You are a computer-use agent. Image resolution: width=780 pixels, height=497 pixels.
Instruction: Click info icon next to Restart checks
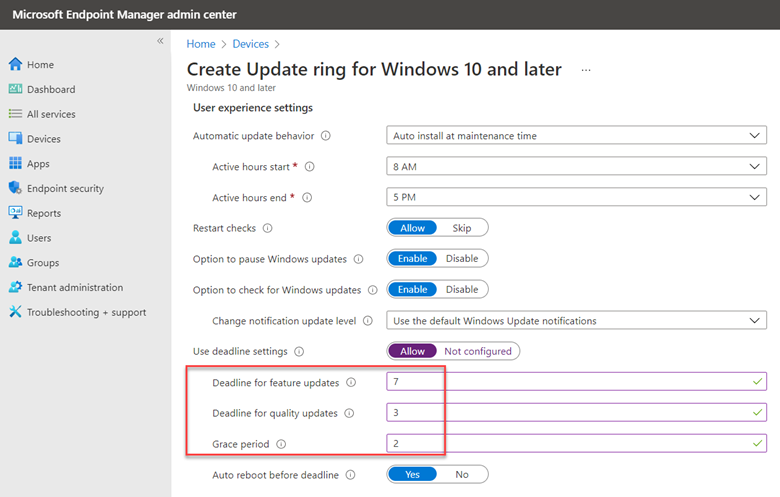tap(268, 228)
